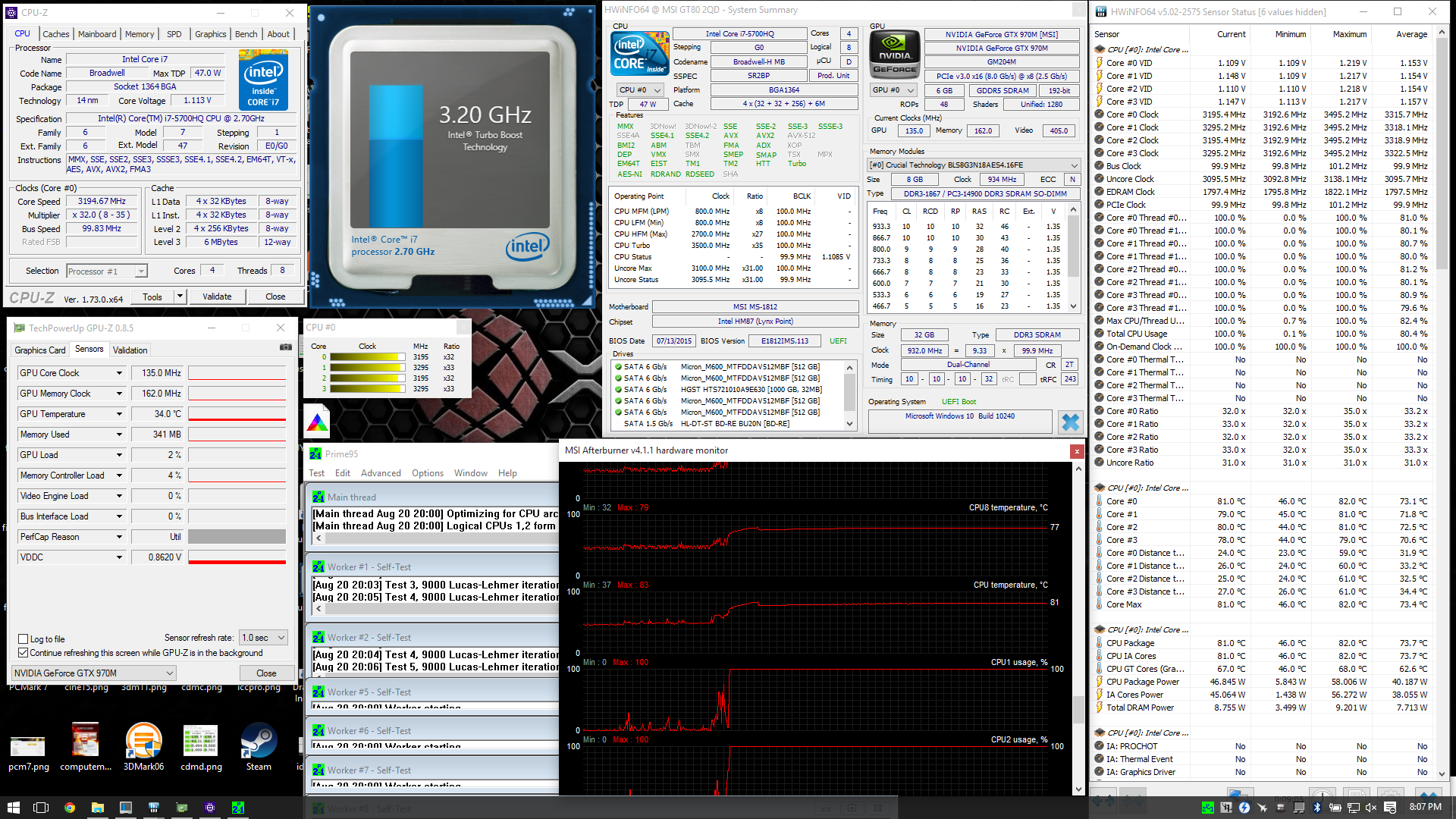
Task: Click the Core #0 Clock sensor icon
Action: pos(1100,115)
